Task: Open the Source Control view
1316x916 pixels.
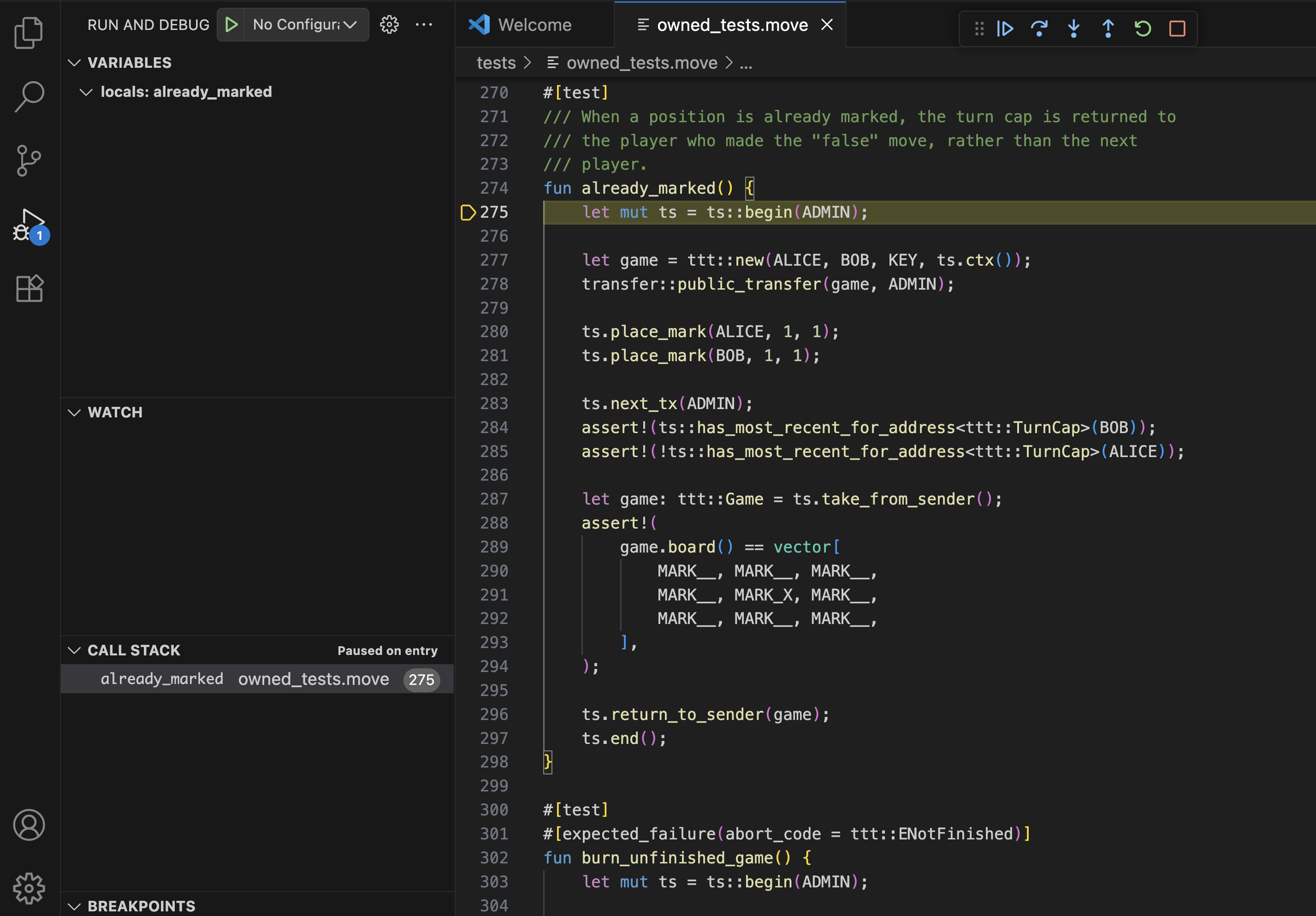Action: tap(28, 161)
